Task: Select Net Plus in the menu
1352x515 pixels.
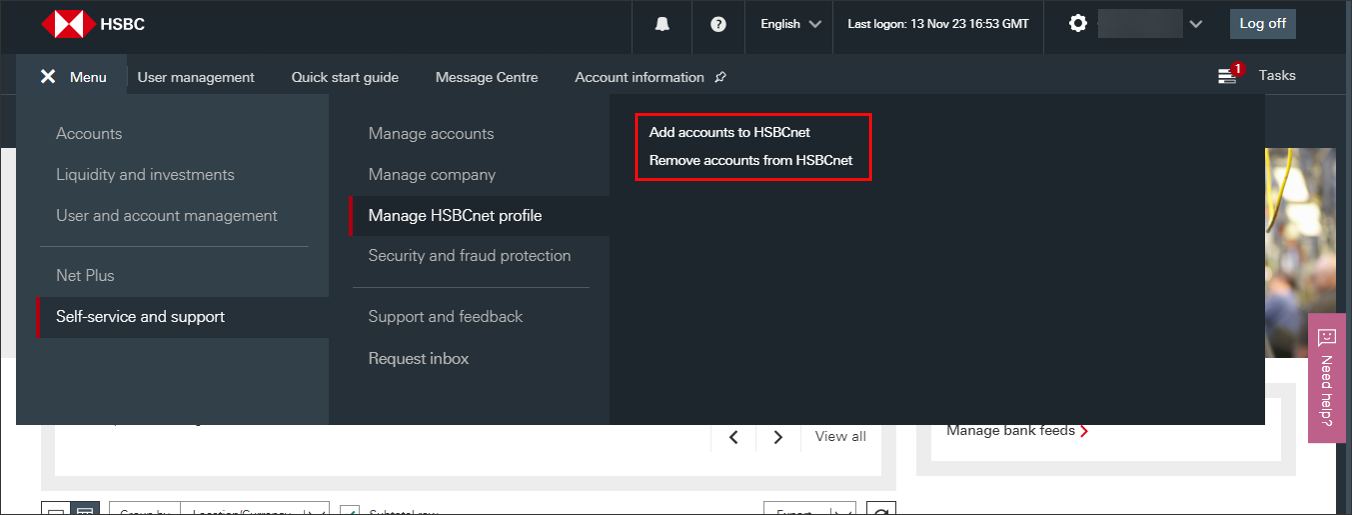Action: [x=85, y=276]
